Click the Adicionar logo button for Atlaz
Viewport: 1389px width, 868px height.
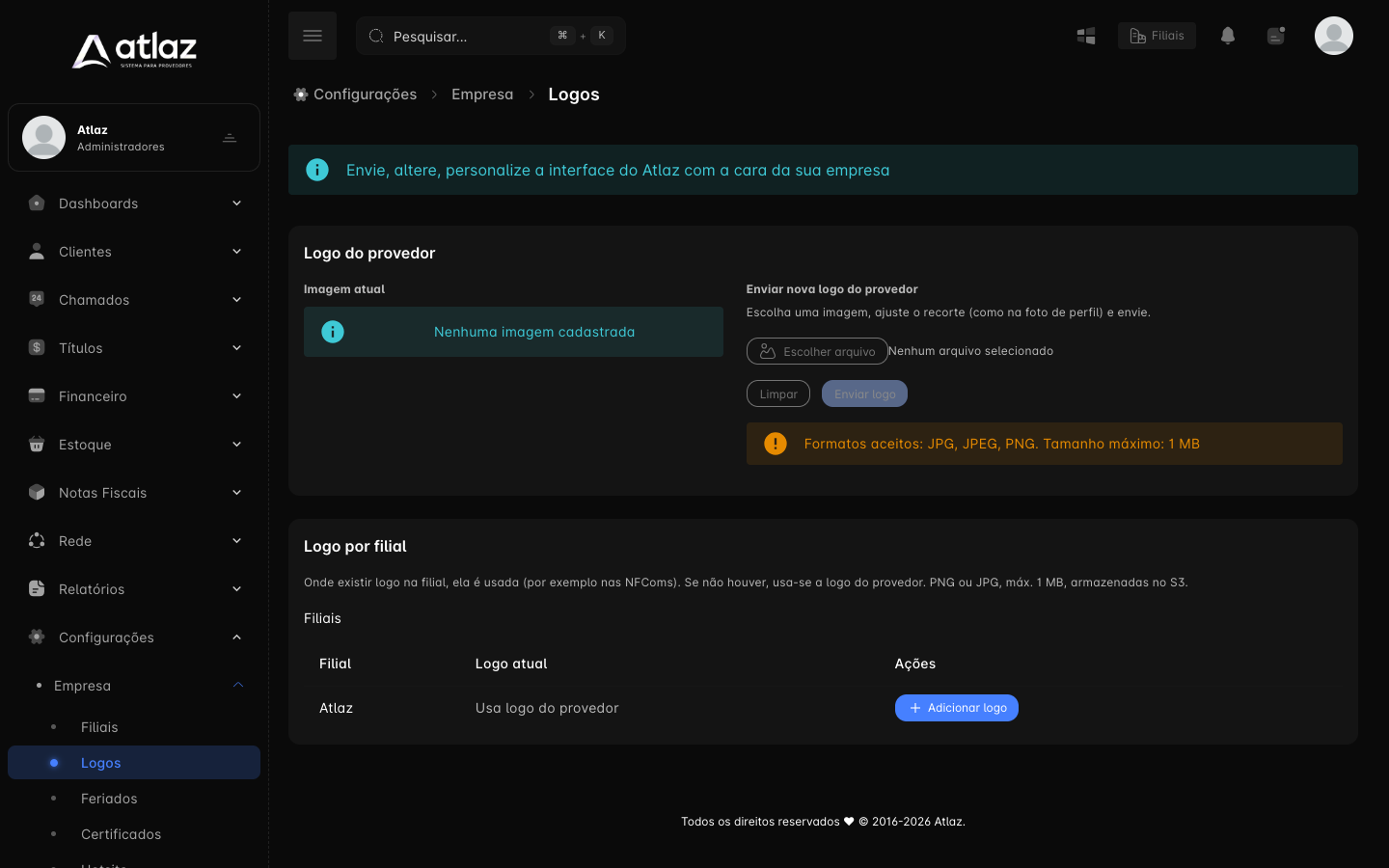click(957, 708)
